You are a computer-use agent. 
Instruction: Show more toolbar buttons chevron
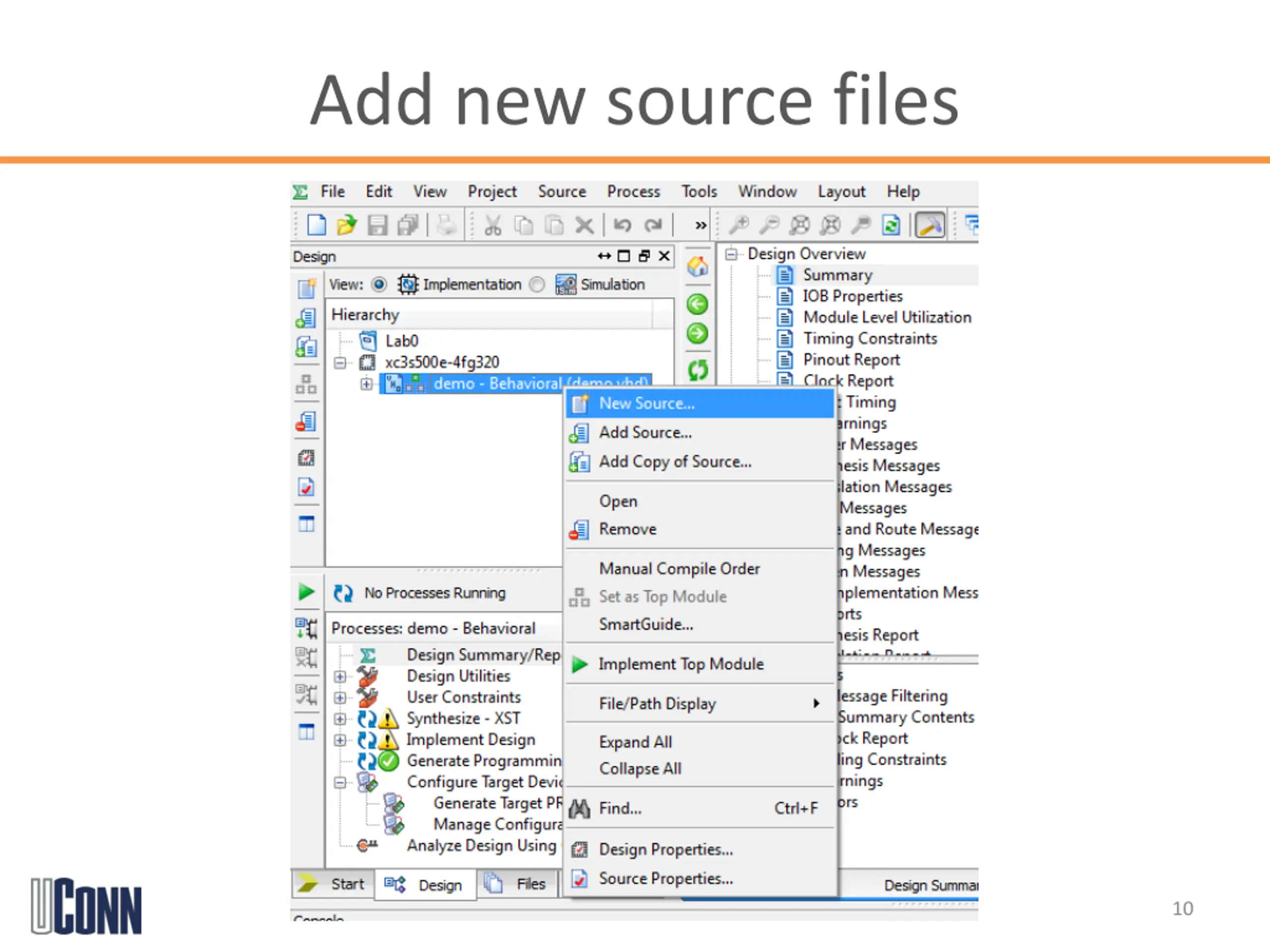(700, 226)
